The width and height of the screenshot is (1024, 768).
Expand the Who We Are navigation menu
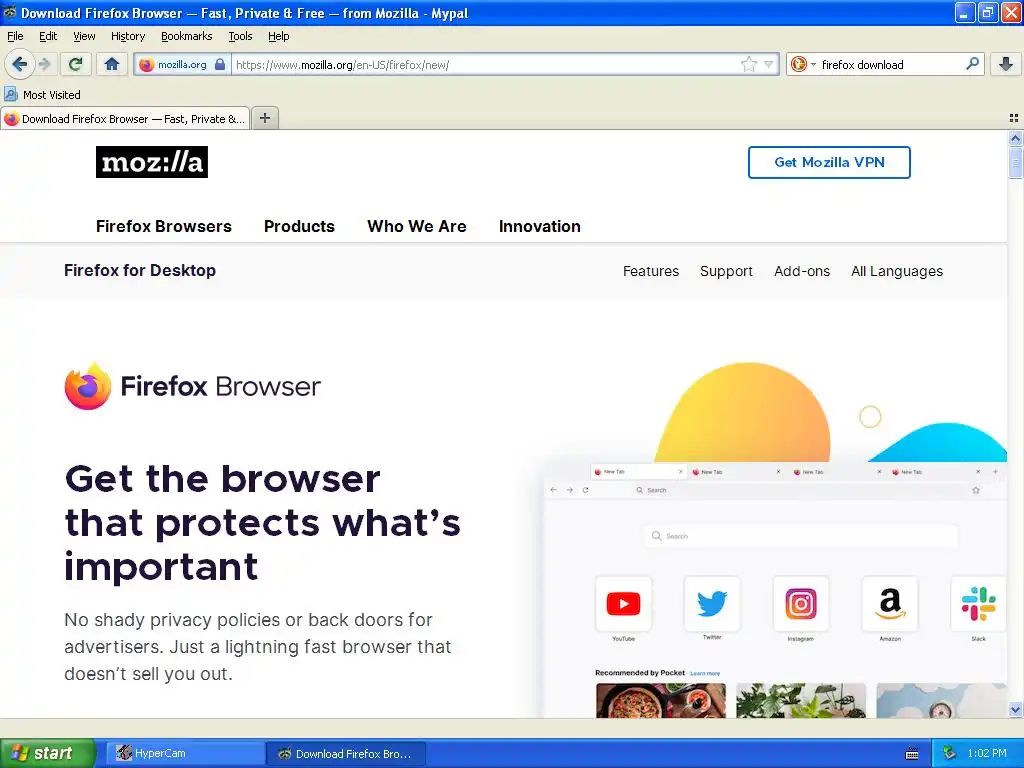tap(417, 226)
